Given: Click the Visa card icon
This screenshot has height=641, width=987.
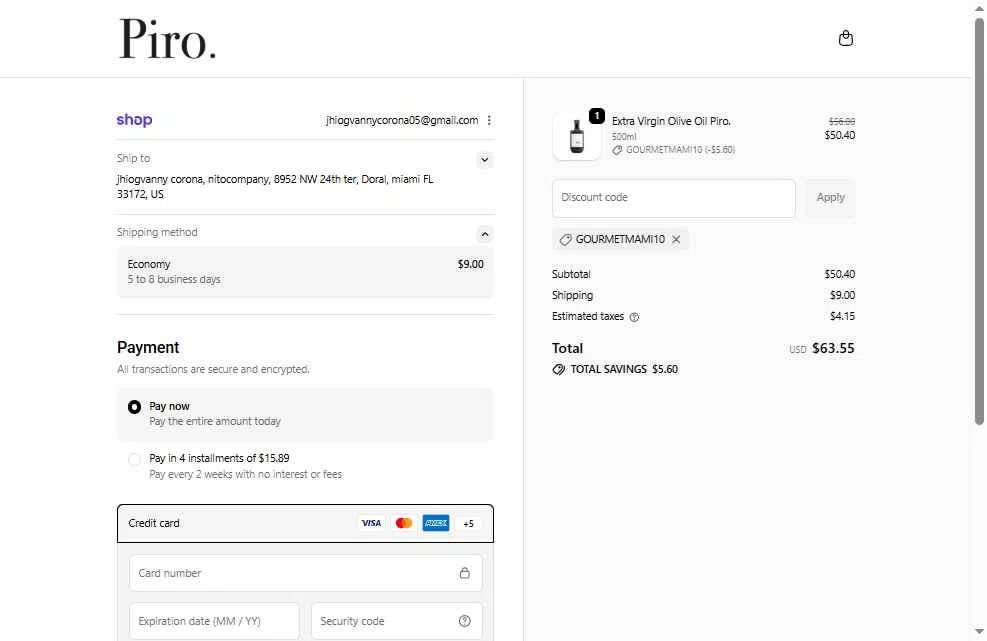Looking at the screenshot, I should click(371, 523).
